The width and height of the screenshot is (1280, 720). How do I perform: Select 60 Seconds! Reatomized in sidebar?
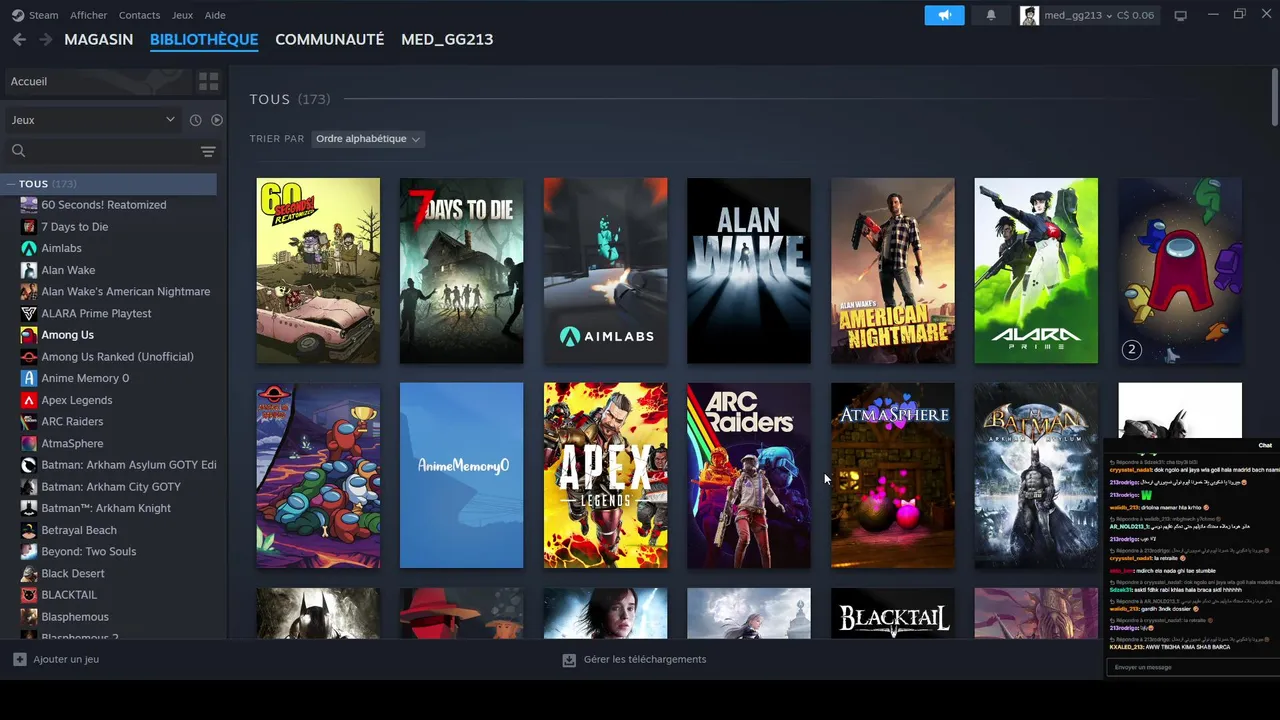click(104, 205)
